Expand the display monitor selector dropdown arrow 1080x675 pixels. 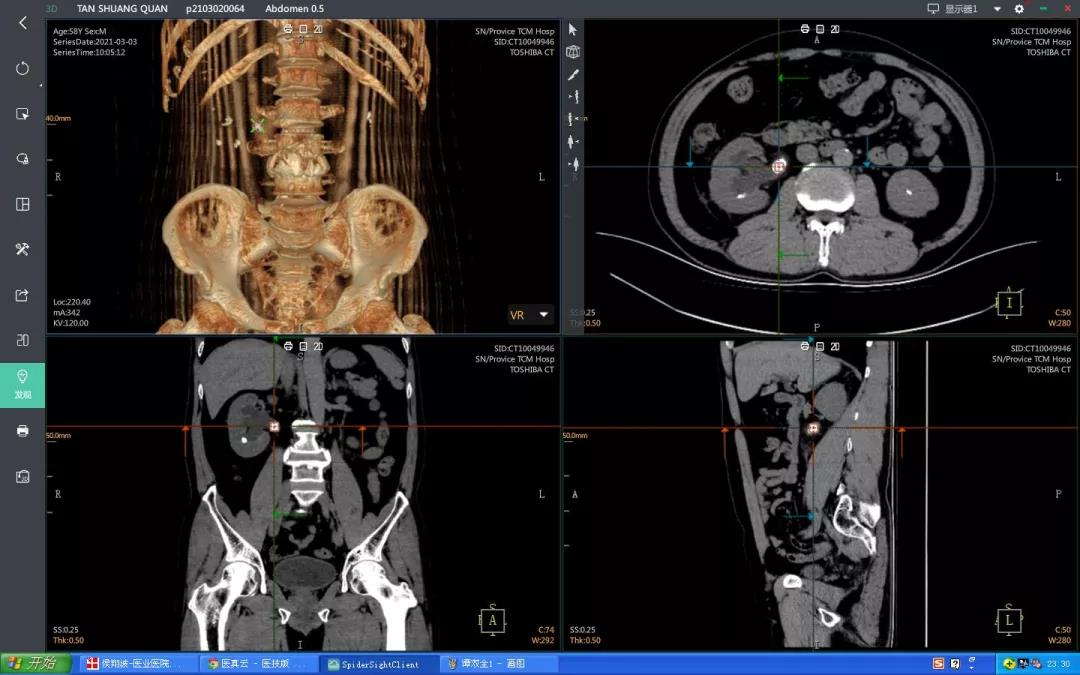pyautogui.click(x=996, y=9)
